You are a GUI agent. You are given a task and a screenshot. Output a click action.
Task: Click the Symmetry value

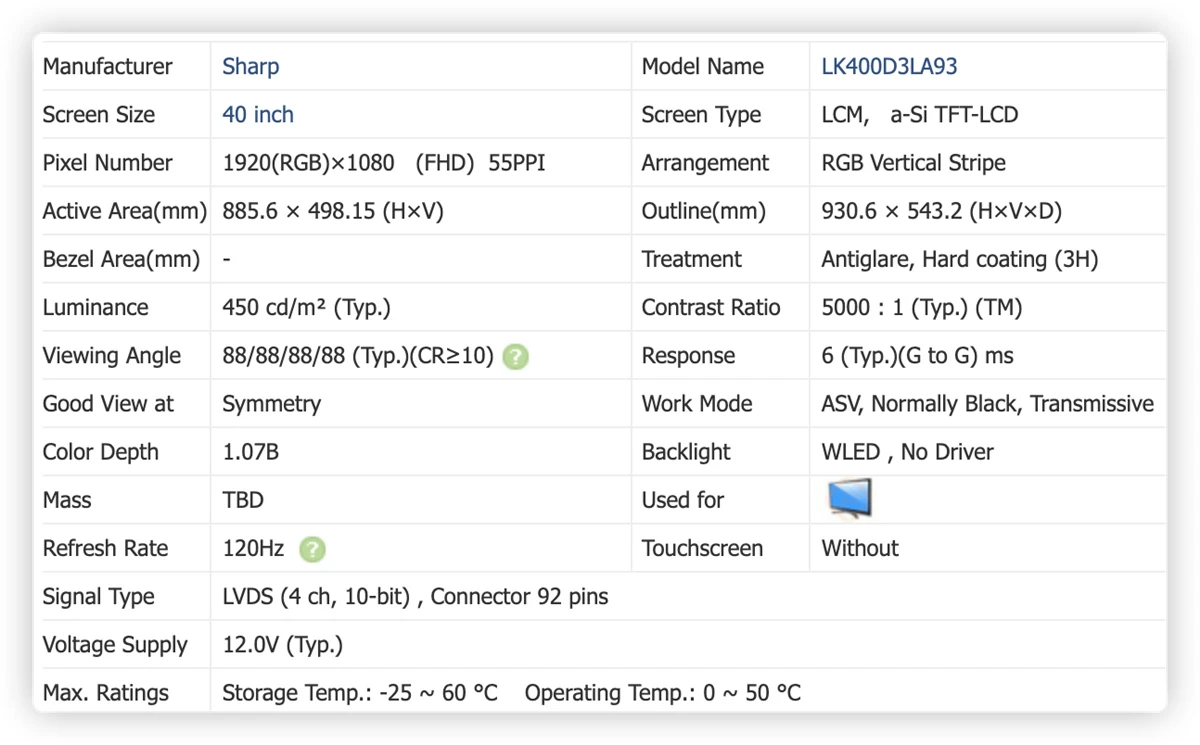pos(272,404)
